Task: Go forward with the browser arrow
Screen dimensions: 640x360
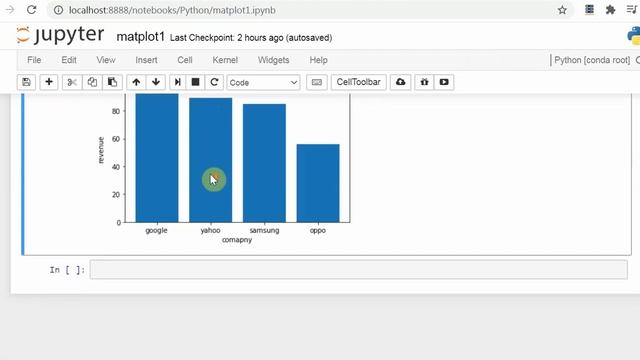Action: [x=10, y=10]
